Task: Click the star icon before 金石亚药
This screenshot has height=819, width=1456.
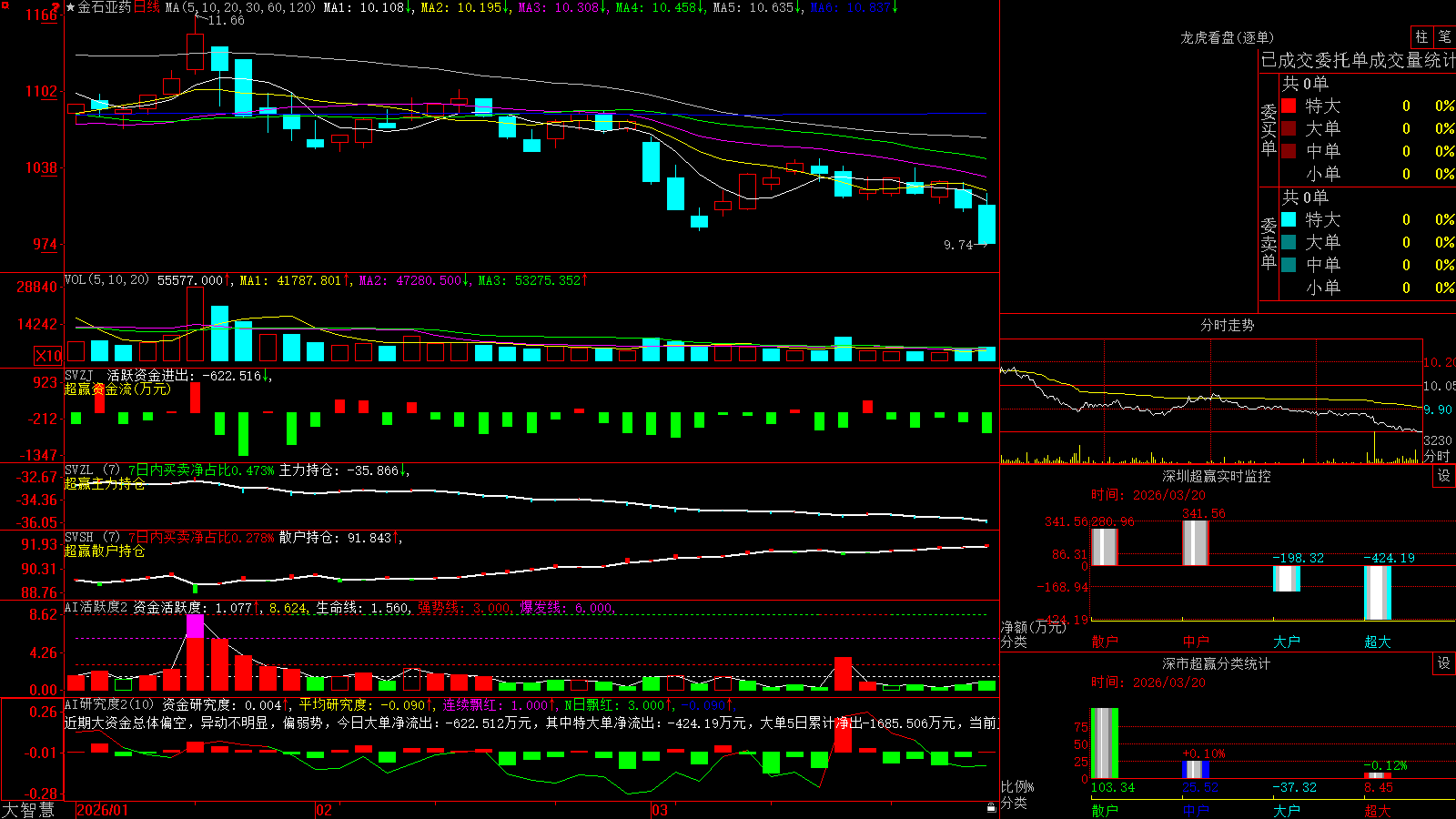Action: [70, 7]
